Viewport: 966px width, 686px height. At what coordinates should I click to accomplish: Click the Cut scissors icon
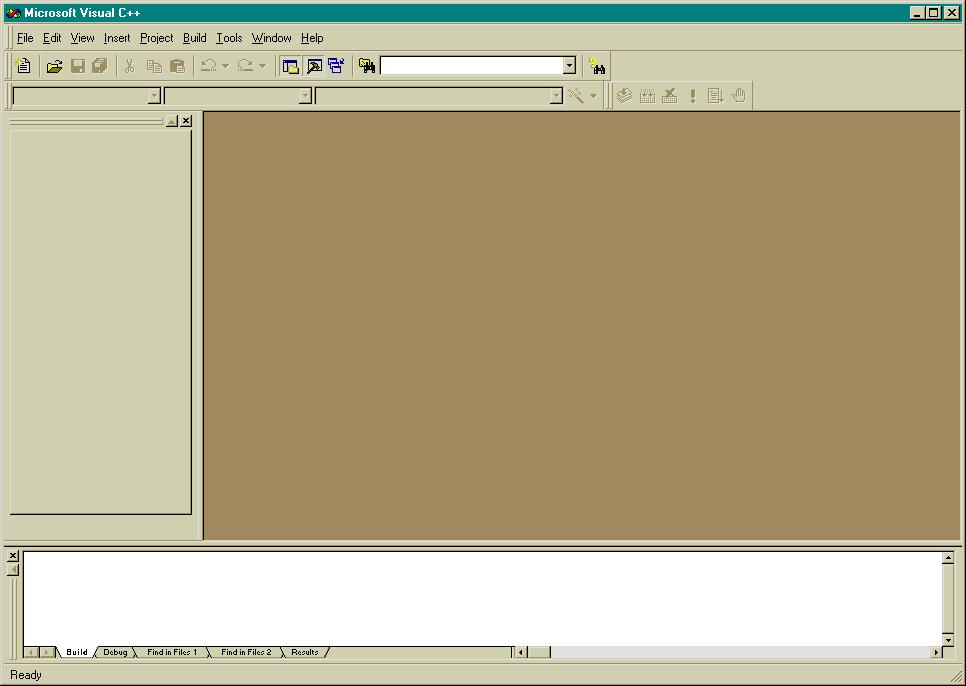pos(129,66)
